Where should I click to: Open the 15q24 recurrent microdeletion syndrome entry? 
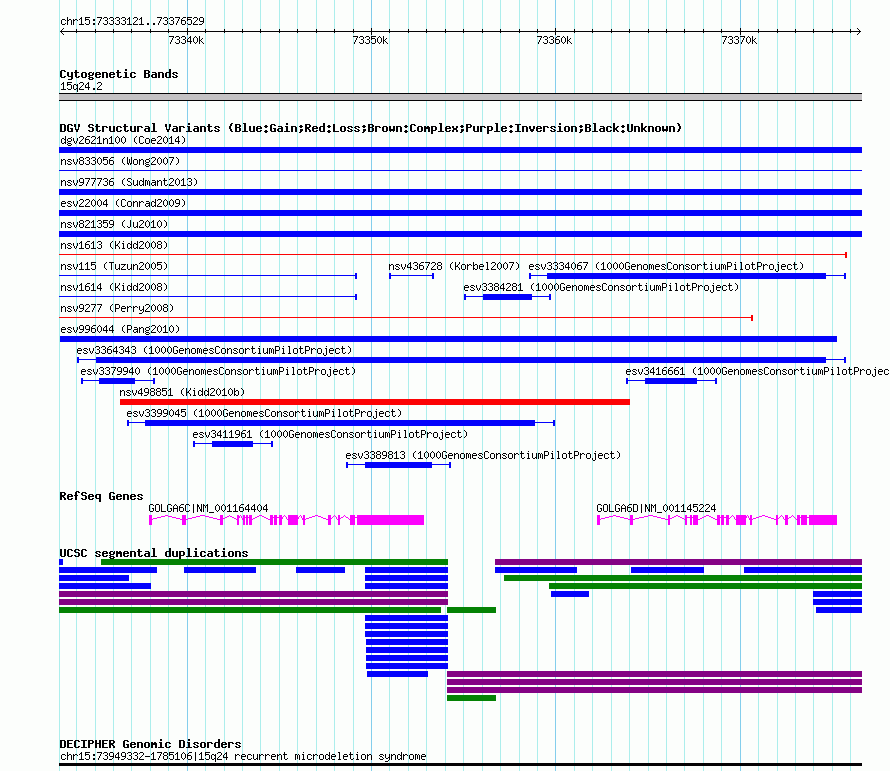tap(243, 756)
